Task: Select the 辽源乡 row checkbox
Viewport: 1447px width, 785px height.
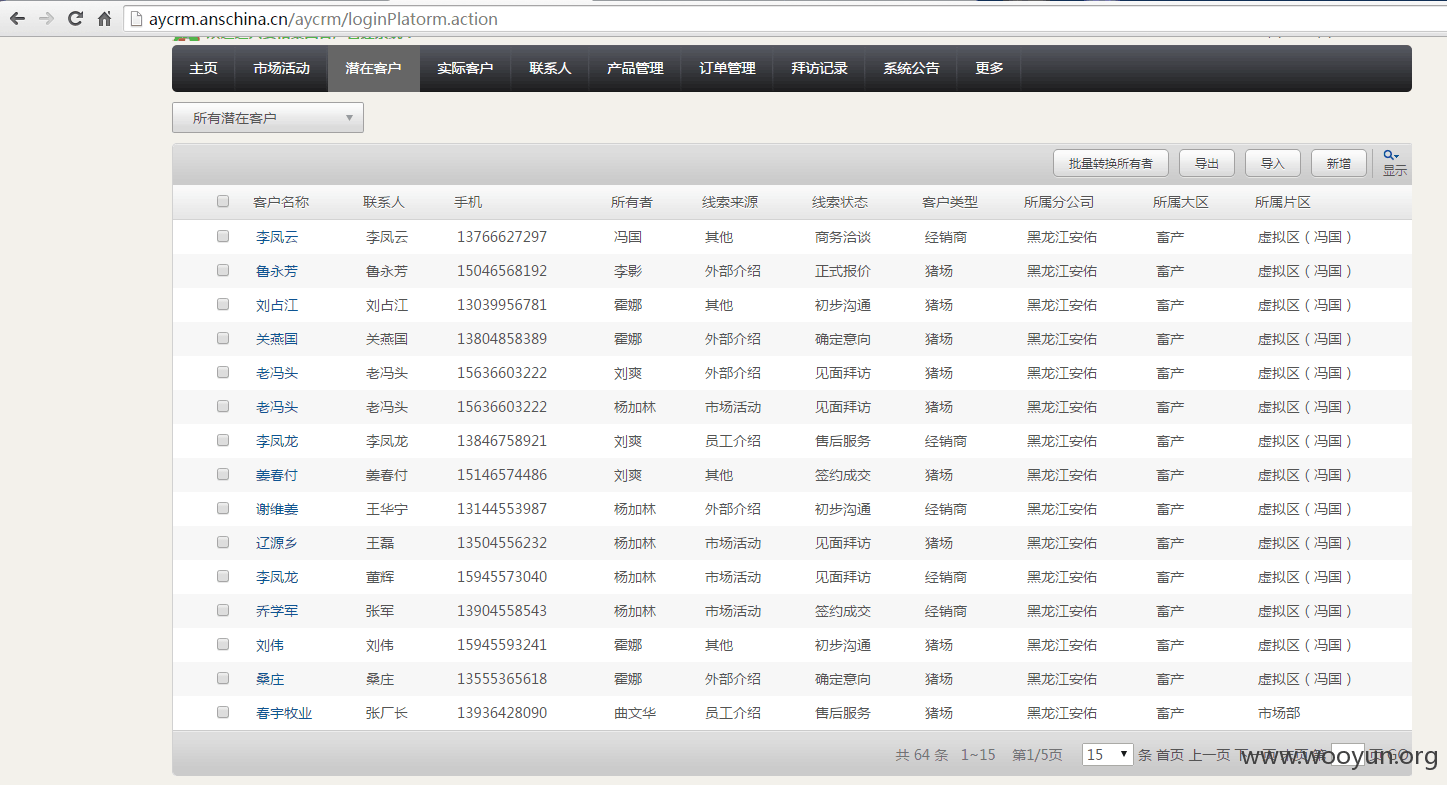Action: click(x=223, y=542)
